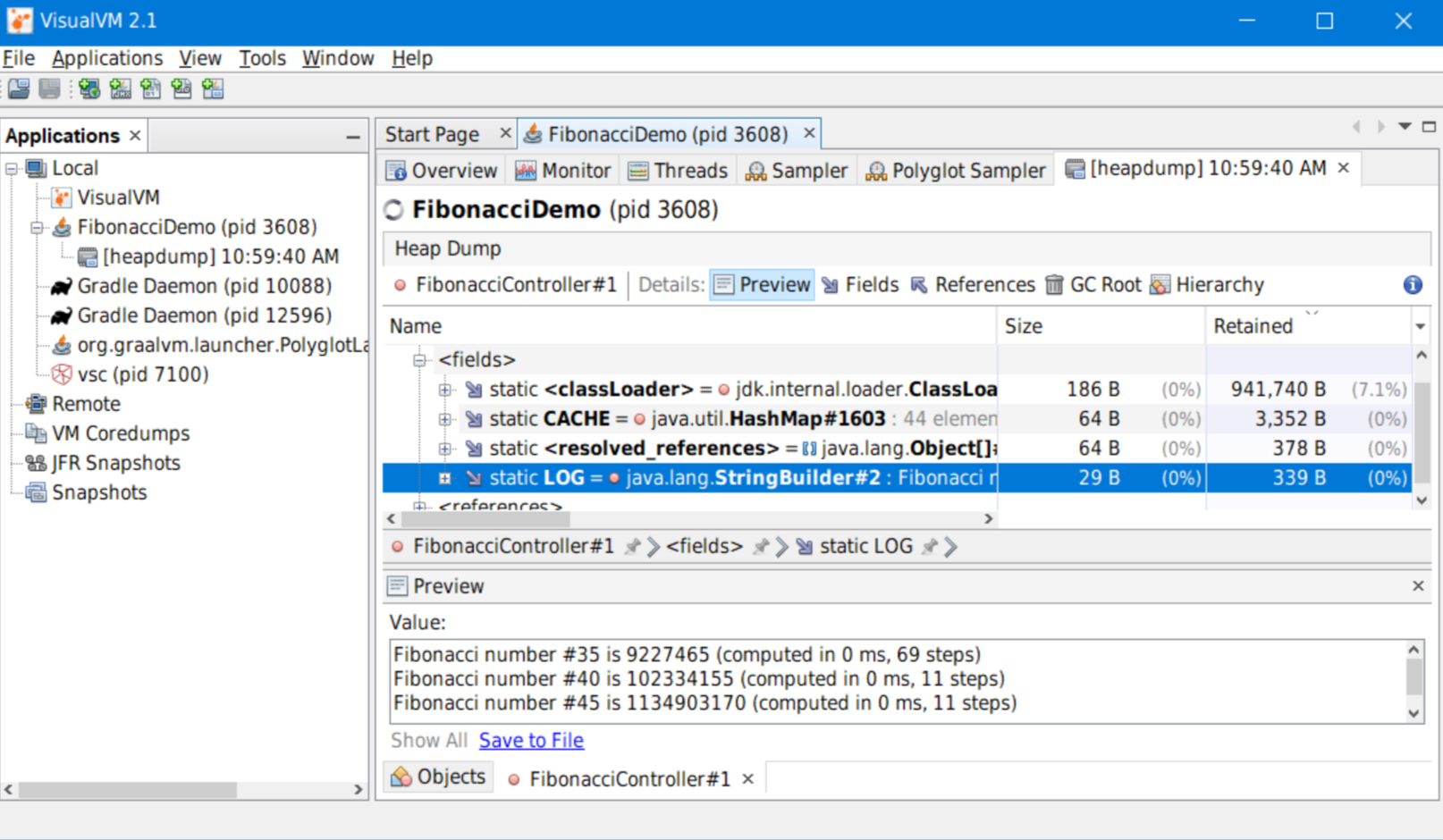
Task: Click the Save to File link
Action: pyautogui.click(x=531, y=740)
